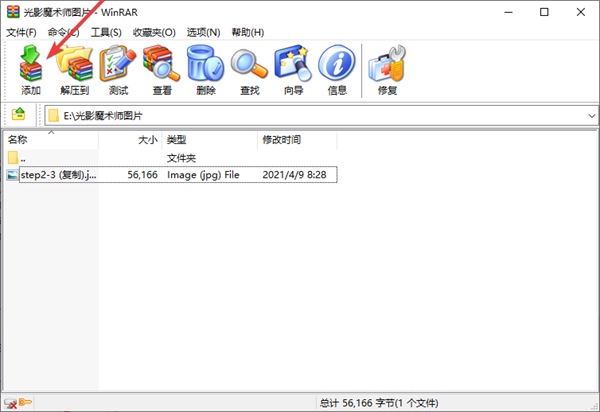Expand the address path dropdown arrow
Image resolution: width=600 pixels, height=412 pixels.
592,116
